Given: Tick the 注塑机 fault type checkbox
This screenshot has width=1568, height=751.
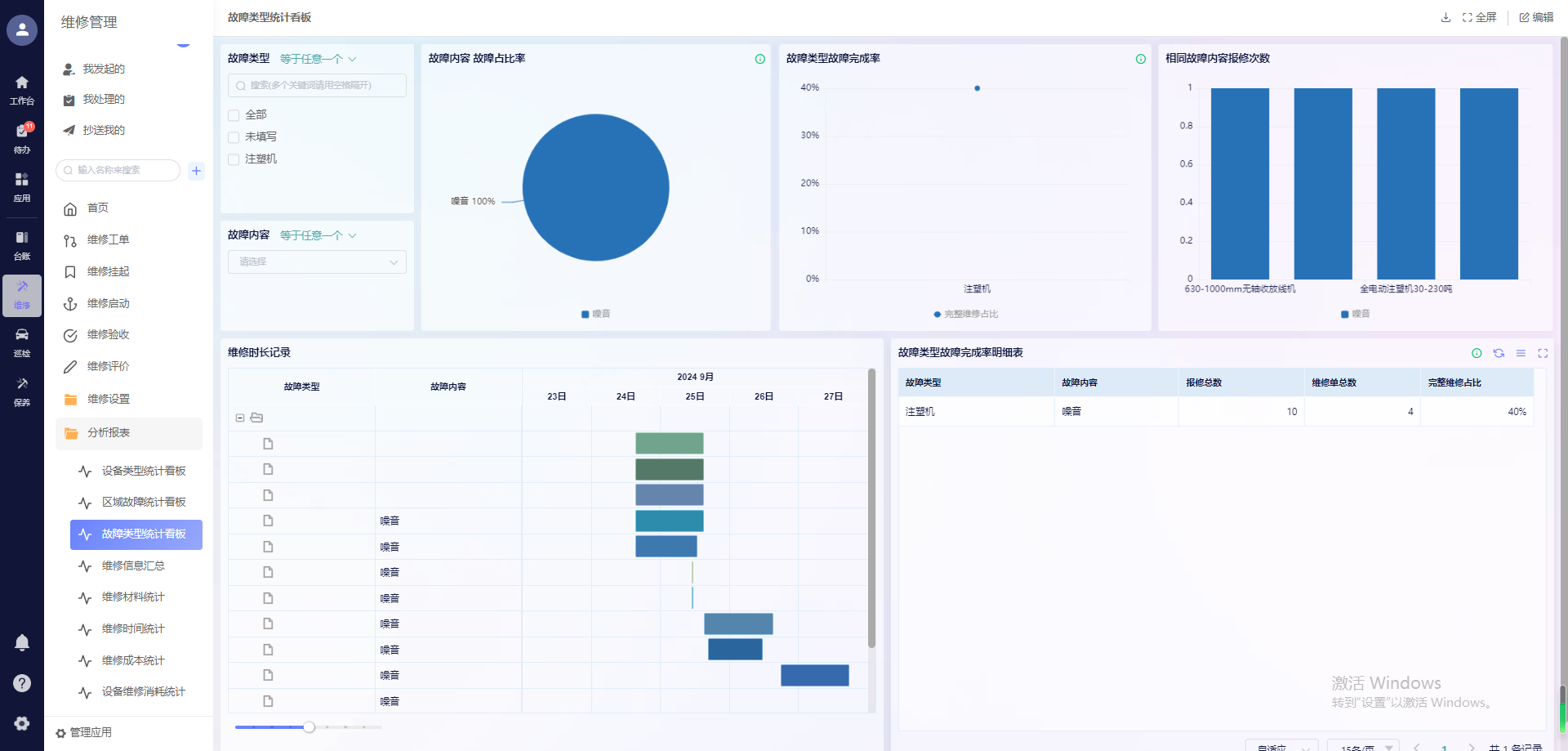Looking at the screenshot, I should click(234, 159).
